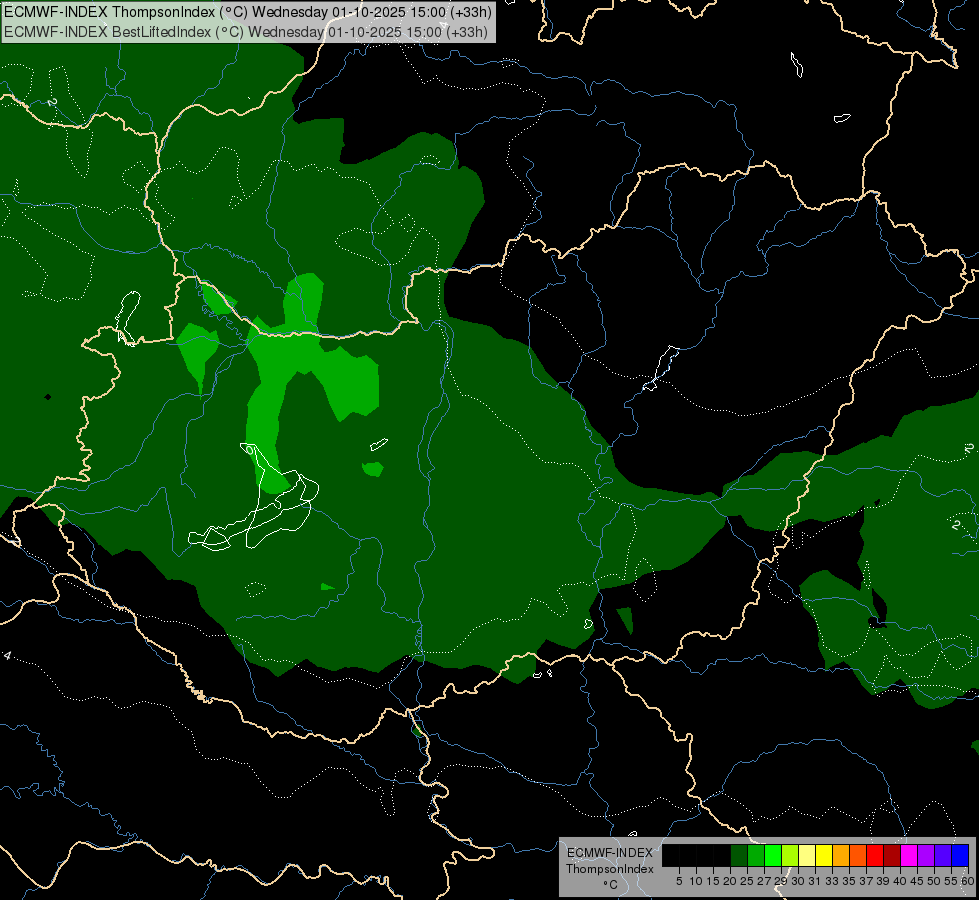Screen dimensions: 979x900
Task: Select the violet 50–55 legend swatch
Action: (943, 855)
